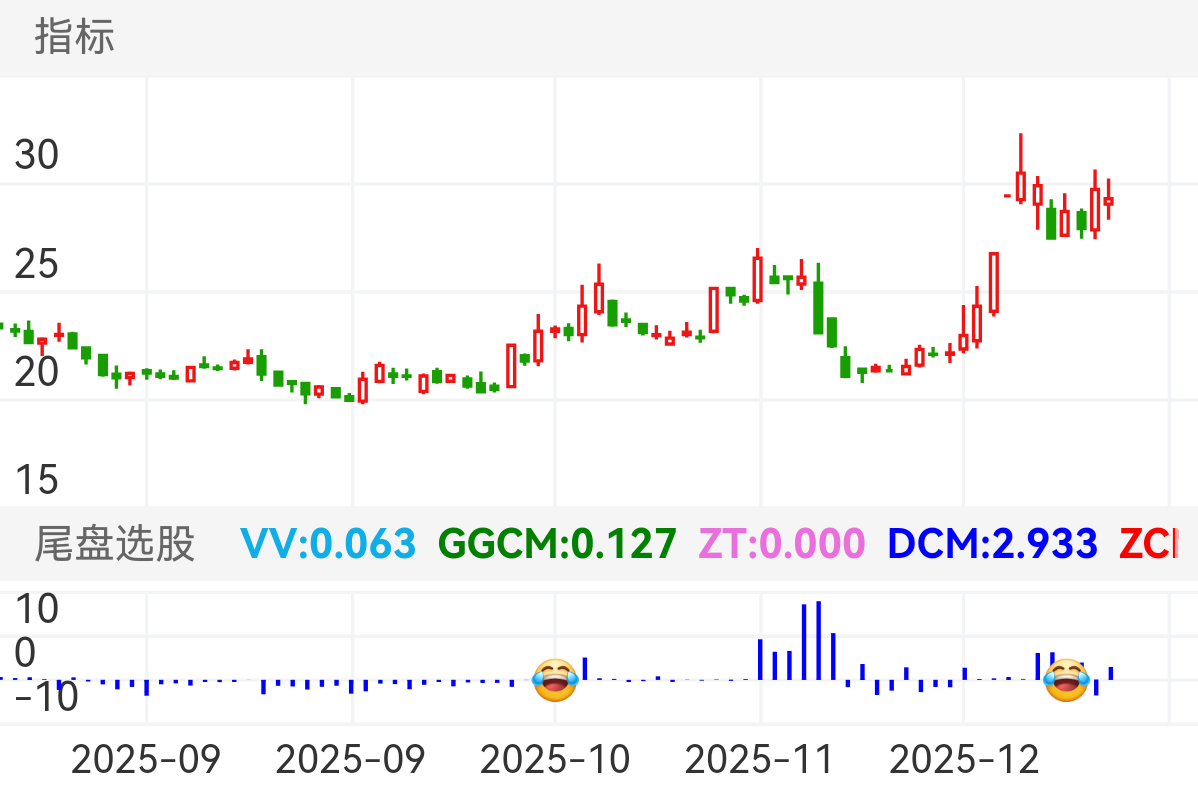The height and width of the screenshot is (797, 1198).
Task: Click the laughing emoji marker near 2025-12
Action: tap(1065, 680)
